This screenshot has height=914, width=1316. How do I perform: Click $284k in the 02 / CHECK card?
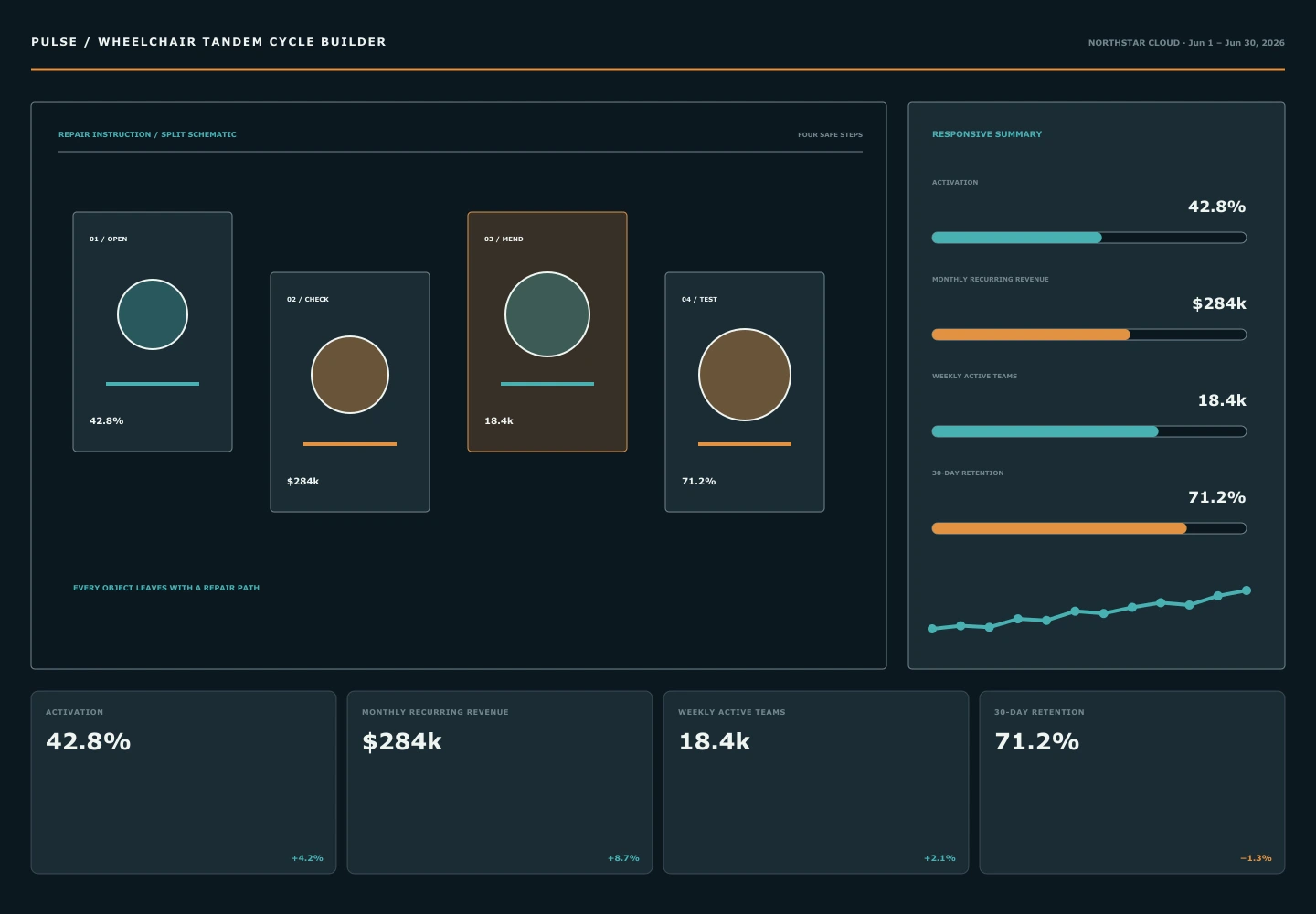pos(302,482)
